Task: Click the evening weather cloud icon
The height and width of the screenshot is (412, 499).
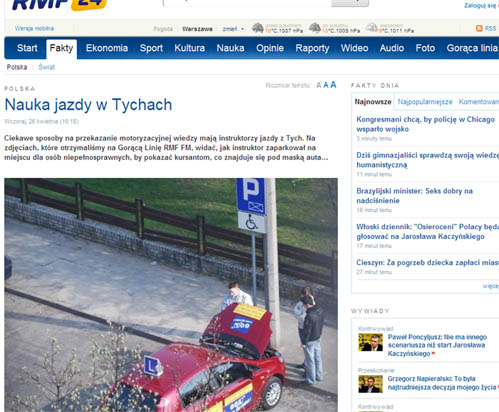Action: click(x=372, y=28)
